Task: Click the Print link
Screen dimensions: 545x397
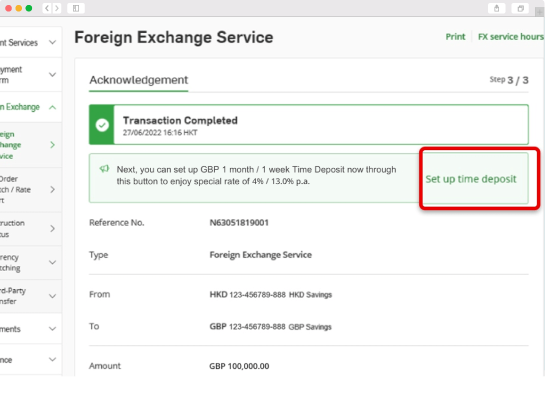Action: 455,37
